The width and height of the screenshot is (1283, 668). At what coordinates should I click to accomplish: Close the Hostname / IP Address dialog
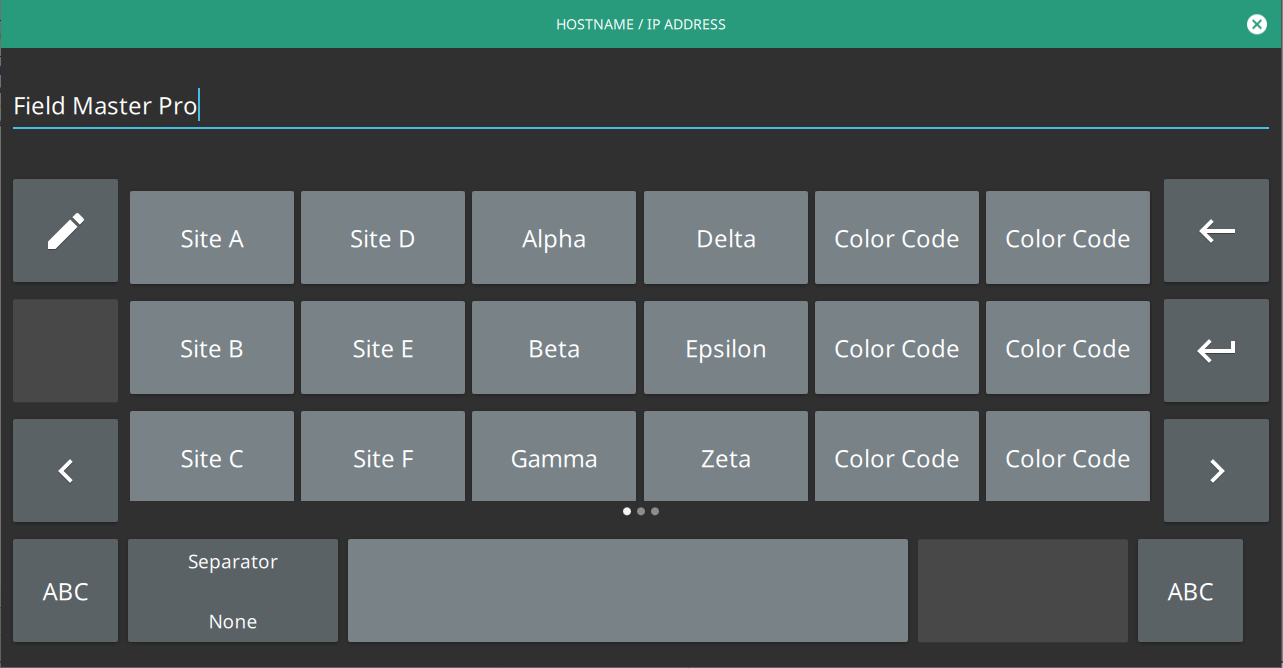tap(1257, 25)
